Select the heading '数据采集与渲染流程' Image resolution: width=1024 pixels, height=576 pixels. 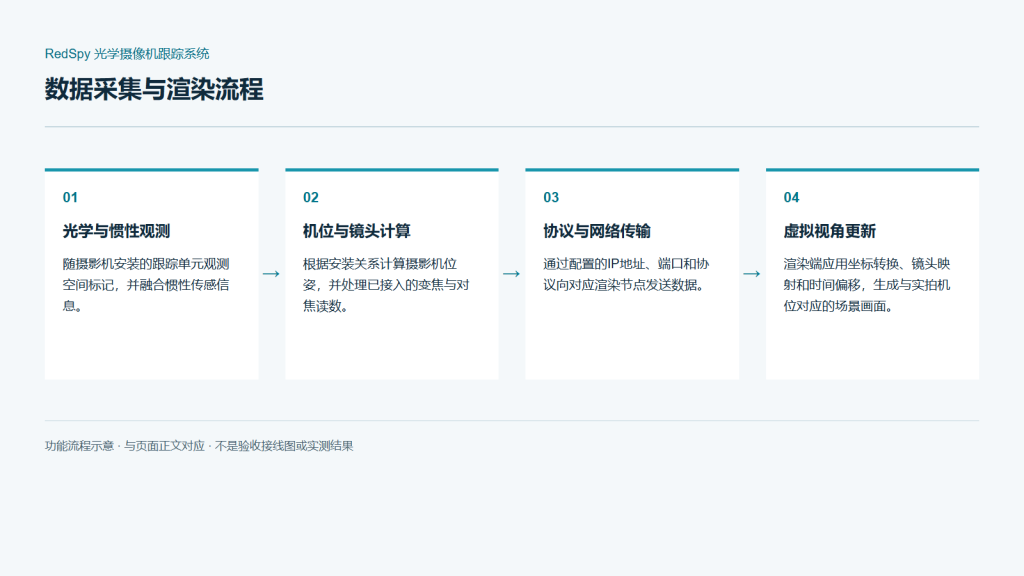pyautogui.click(x=153, y=89)
